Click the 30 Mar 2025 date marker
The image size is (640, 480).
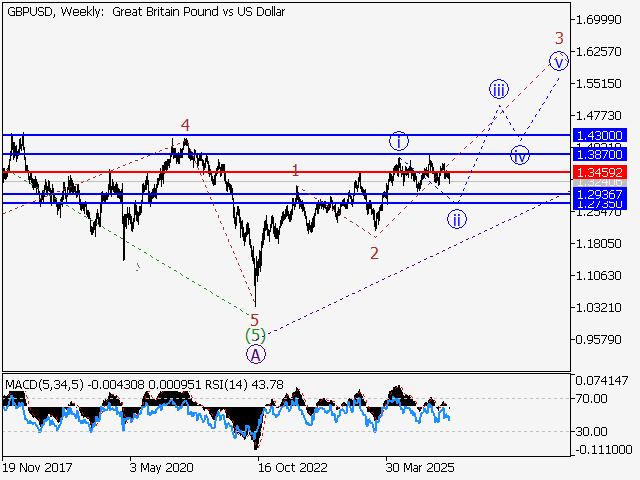tap(420, 467)
